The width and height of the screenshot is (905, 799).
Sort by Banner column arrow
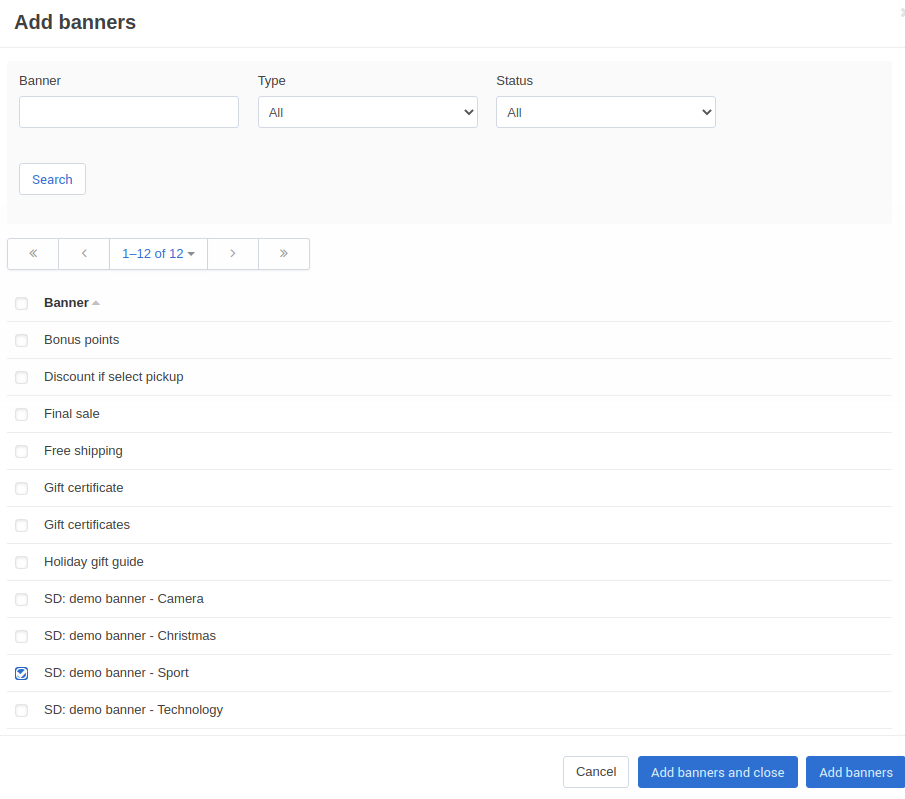coord(96,303)
